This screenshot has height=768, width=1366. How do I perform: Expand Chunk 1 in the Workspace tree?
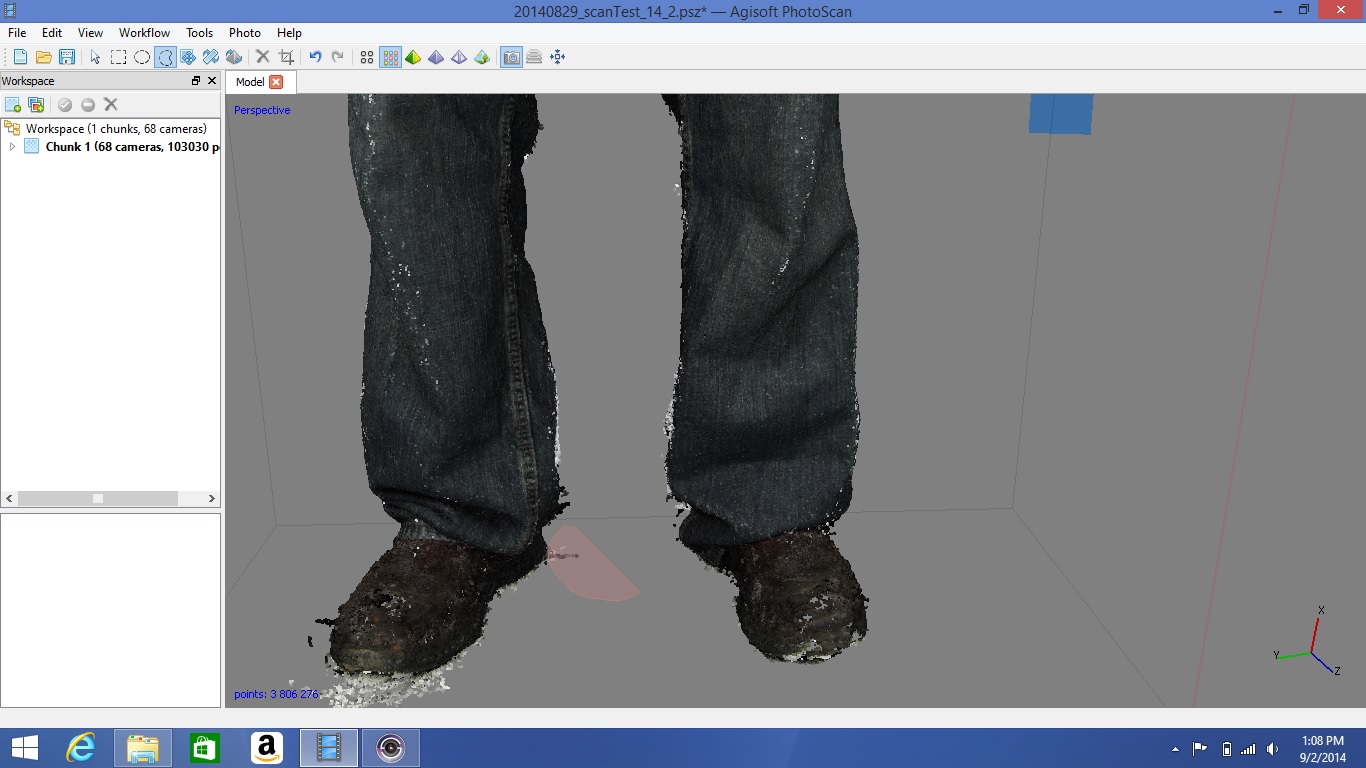pos(12,146)
